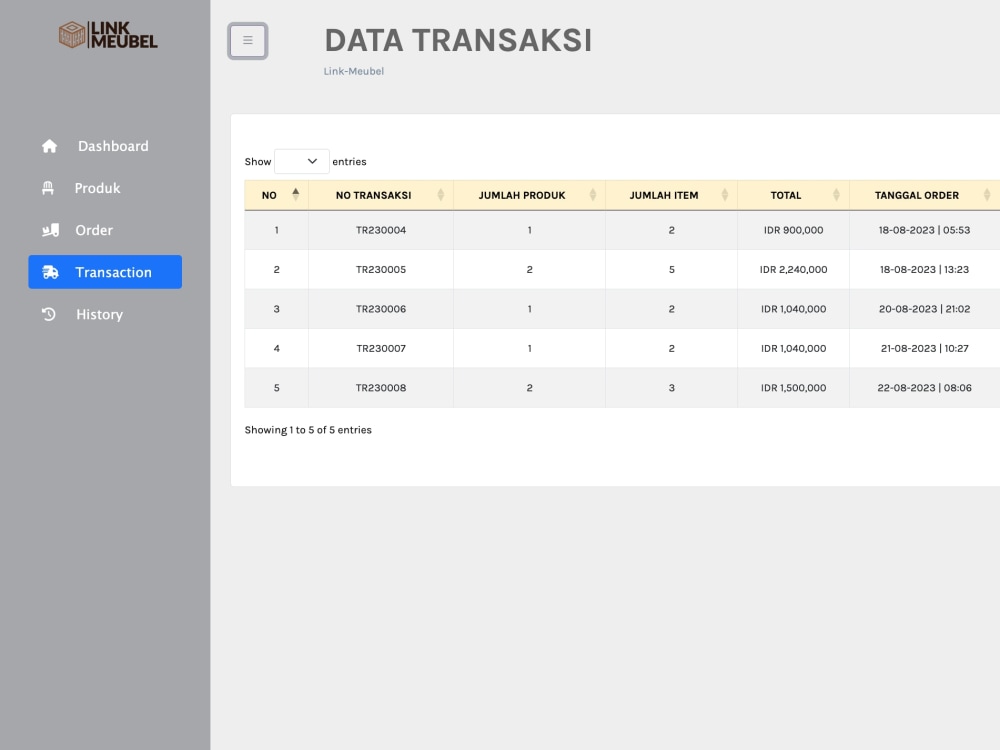This screenshot has height=750, width=1000.
Task: Click the Produk chair icon
Action: pos(48,188)
